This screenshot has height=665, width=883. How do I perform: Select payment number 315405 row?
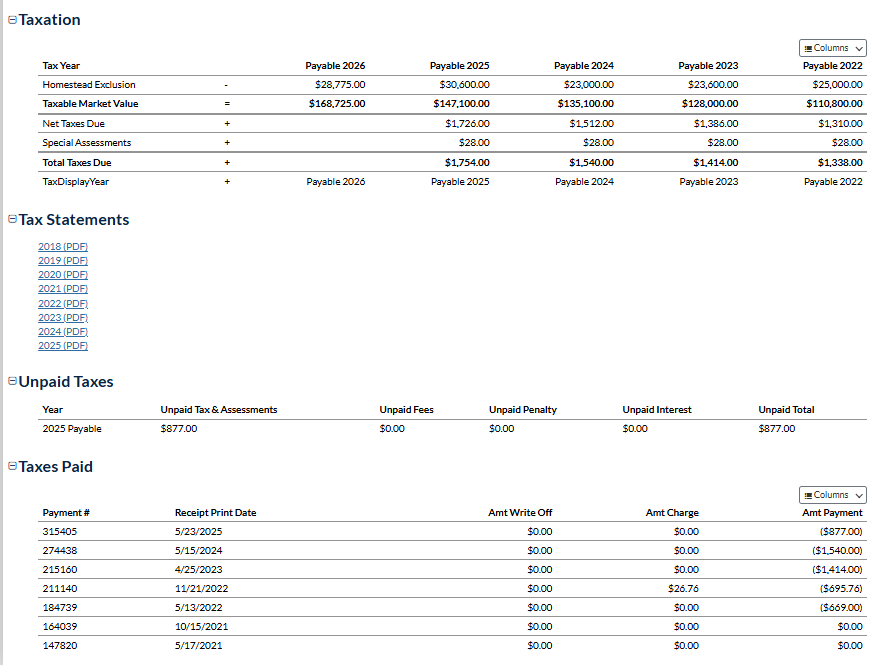(60, 532)
